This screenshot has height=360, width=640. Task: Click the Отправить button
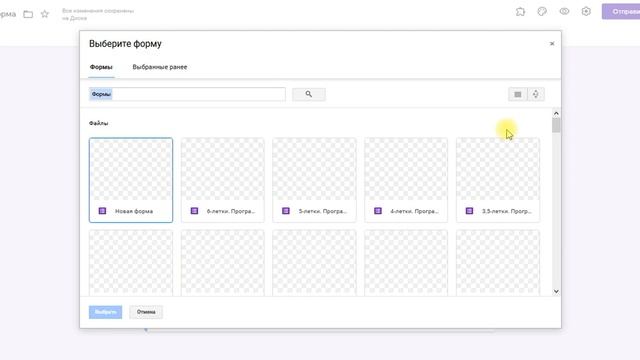(621, 11)
